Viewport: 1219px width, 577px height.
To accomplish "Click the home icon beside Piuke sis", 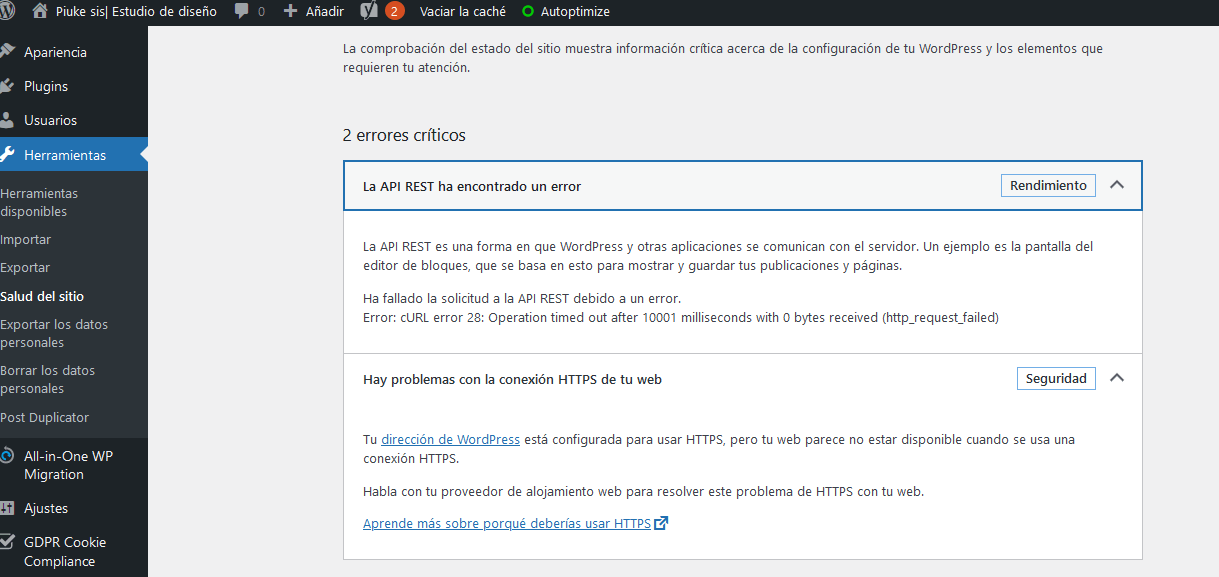I will coord(40,11).
